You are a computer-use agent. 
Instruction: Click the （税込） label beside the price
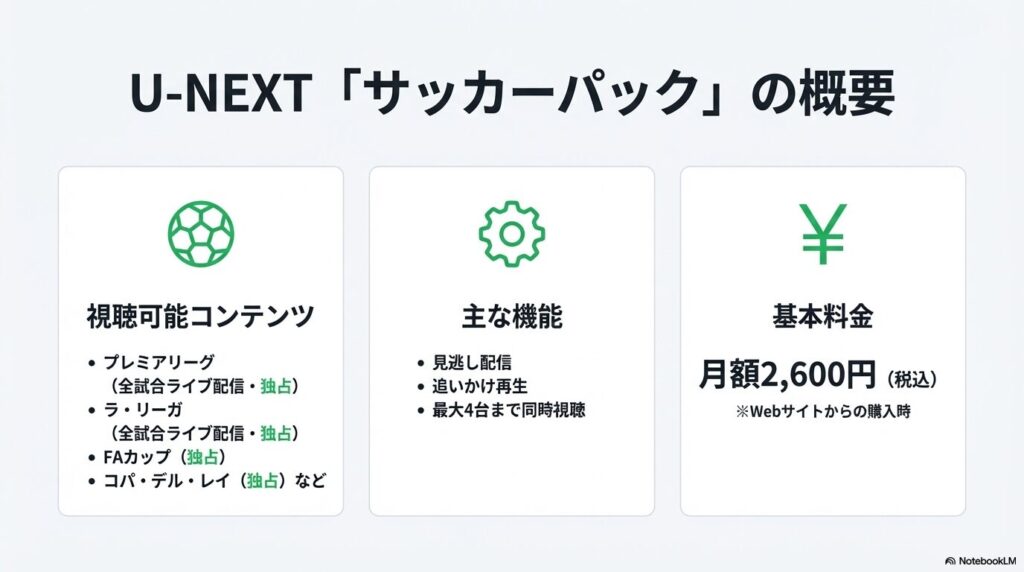point(912,377)
